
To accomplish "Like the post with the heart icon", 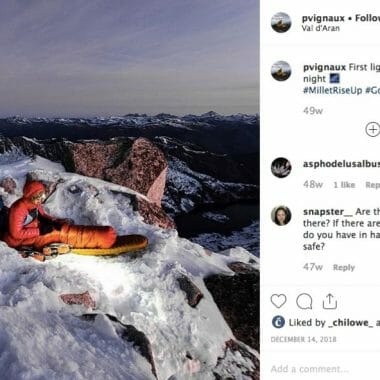I will tap(278, 301).
